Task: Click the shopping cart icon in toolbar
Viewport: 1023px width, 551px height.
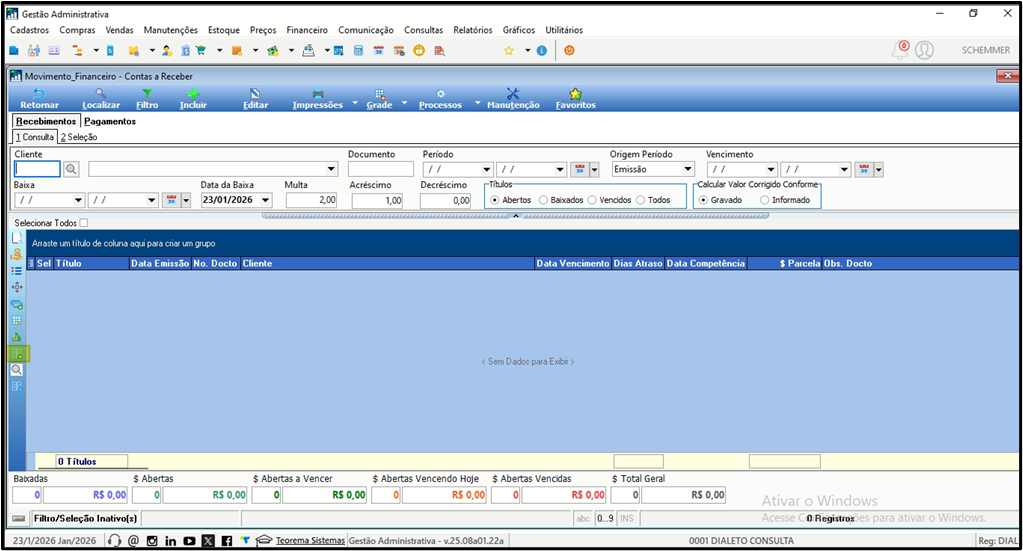Action: point(201,50)
